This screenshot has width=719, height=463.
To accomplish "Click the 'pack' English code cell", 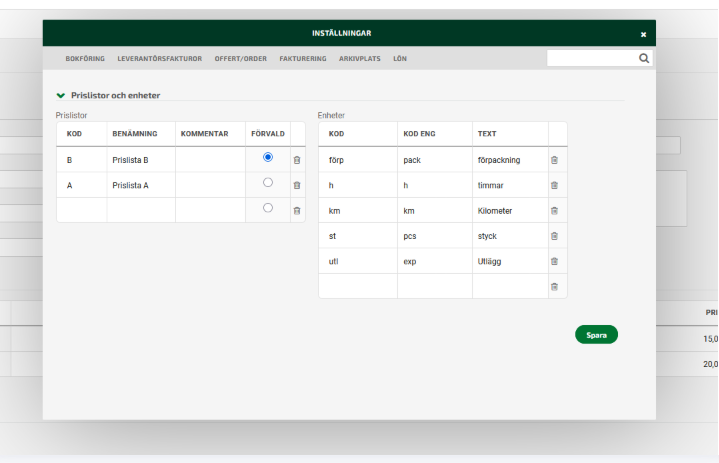I will pos(435,160).
